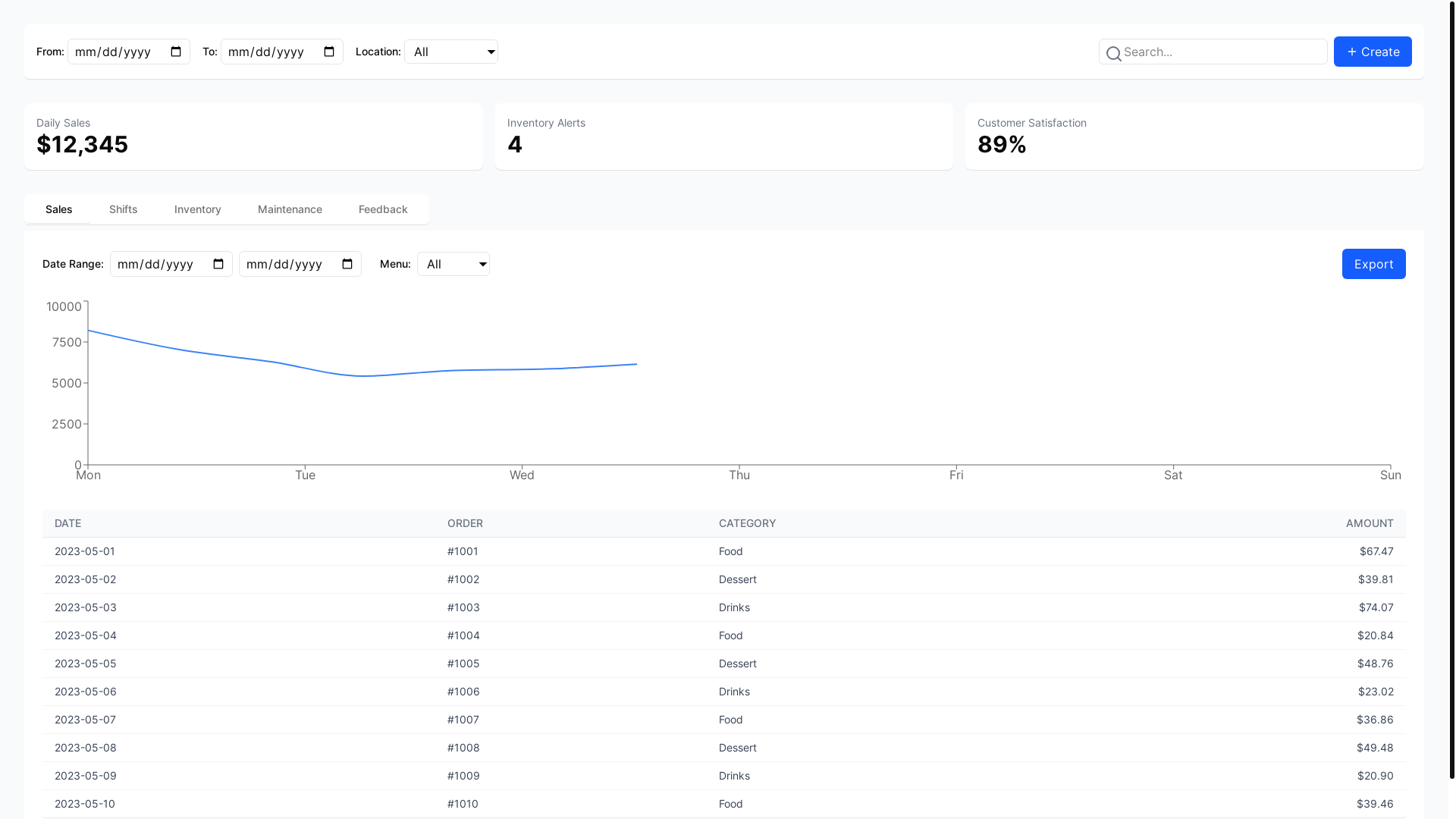The height and width of the screenshot is (819, 1456).
Task: Open calendar picker in From date field
Action: click(x=176, y=52)
